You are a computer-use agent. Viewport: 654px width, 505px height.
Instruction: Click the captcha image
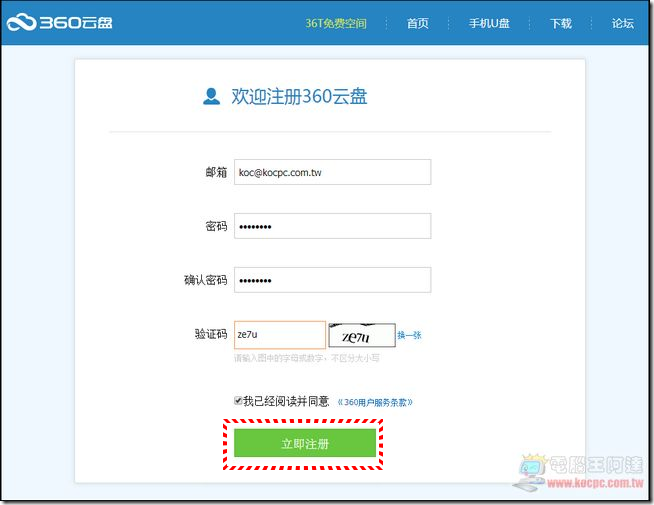click(360, 335)
